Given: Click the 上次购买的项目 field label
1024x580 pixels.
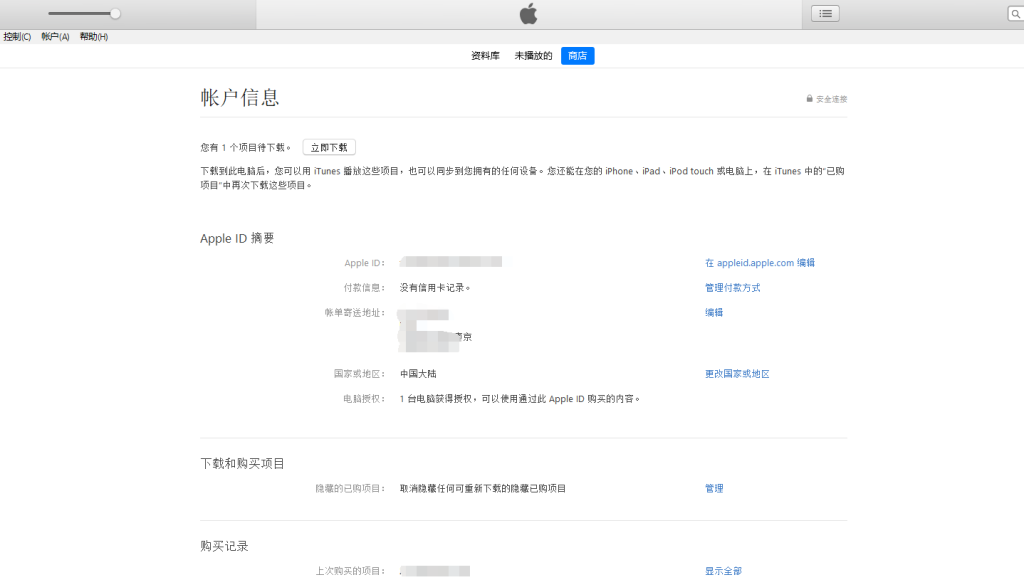Looking at the screenshot, I should [351, 571].
